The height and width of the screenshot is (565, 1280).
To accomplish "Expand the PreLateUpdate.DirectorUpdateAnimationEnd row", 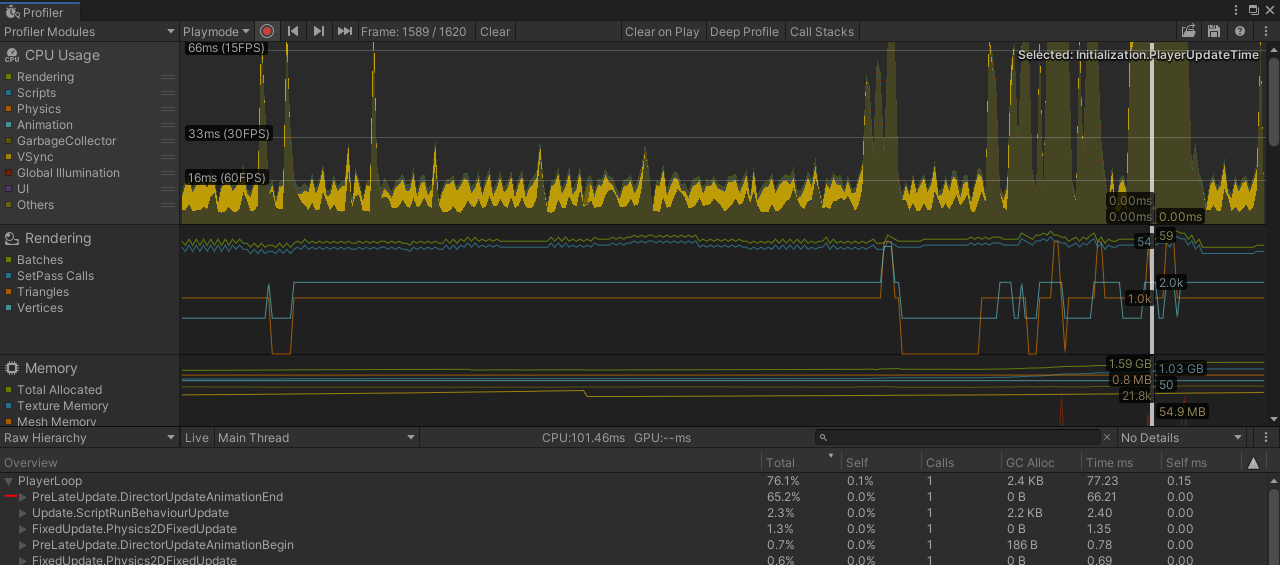I will coord(24,497).
